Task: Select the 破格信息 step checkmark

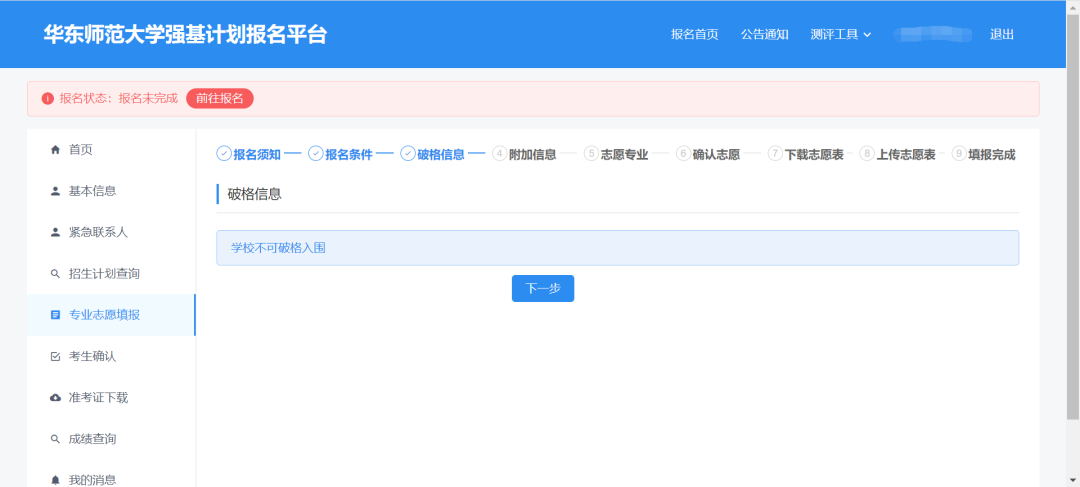Action: (408, 154)
